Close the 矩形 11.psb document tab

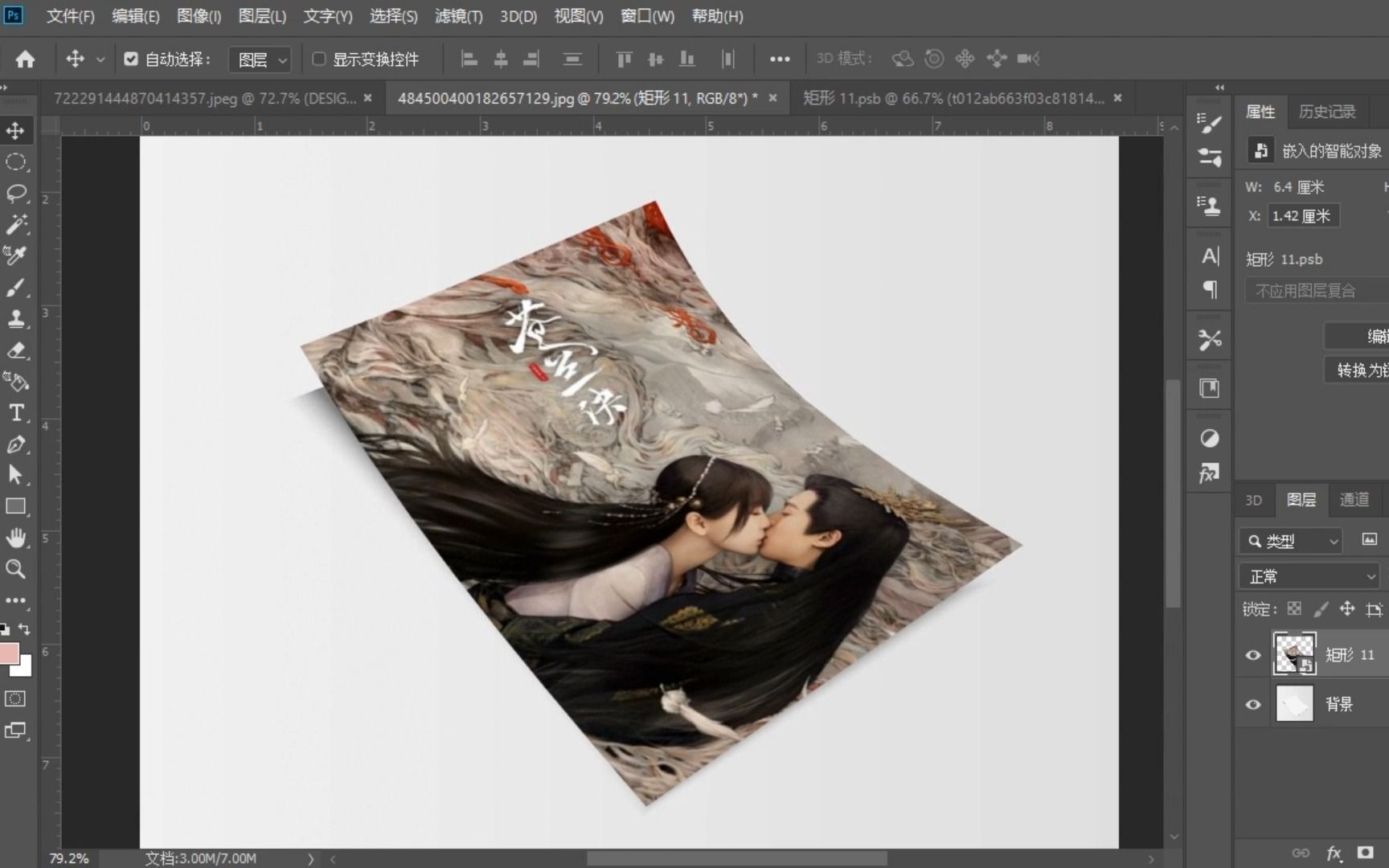click(1117, 98)
